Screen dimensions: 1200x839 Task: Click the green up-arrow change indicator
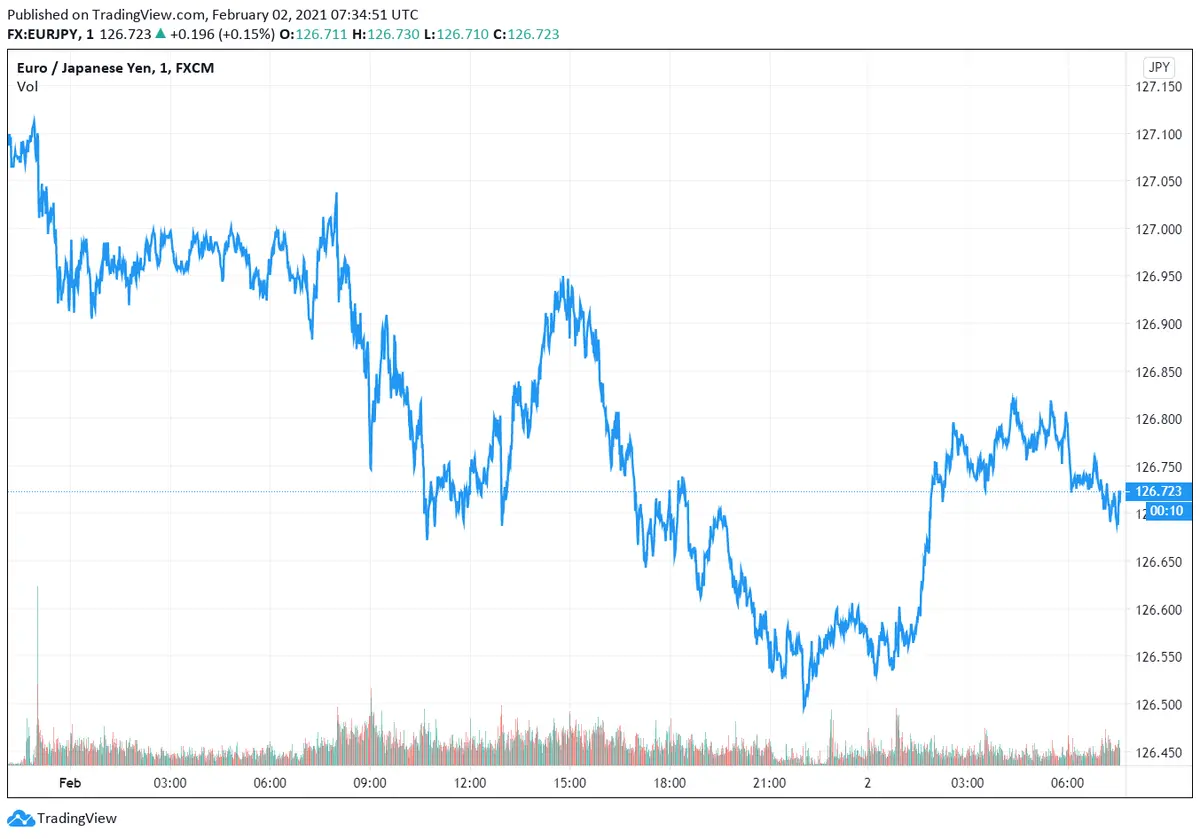pyautogui.click(x=160, y=34)
